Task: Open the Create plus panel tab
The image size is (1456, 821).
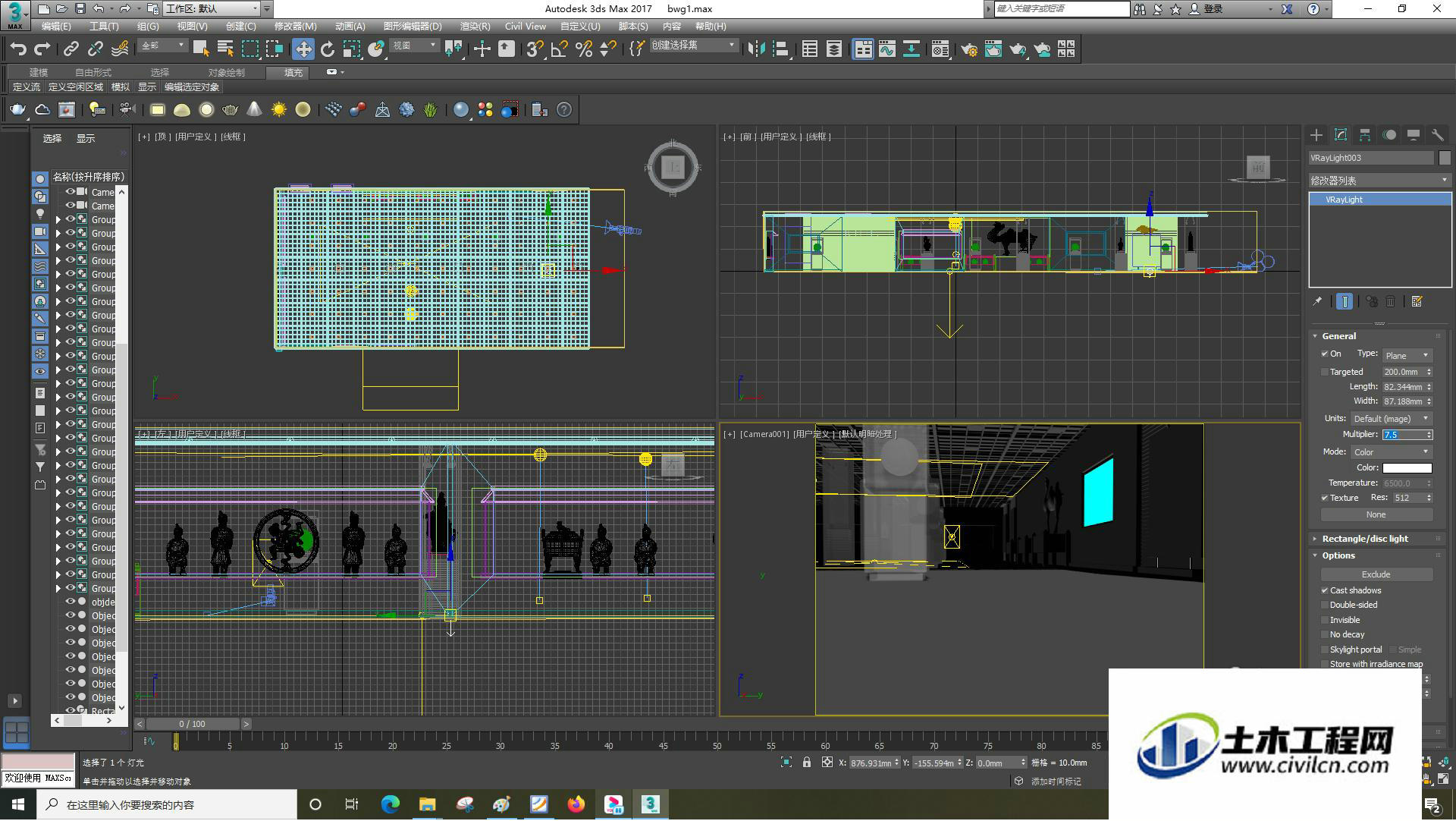Action: [1316, 135]
